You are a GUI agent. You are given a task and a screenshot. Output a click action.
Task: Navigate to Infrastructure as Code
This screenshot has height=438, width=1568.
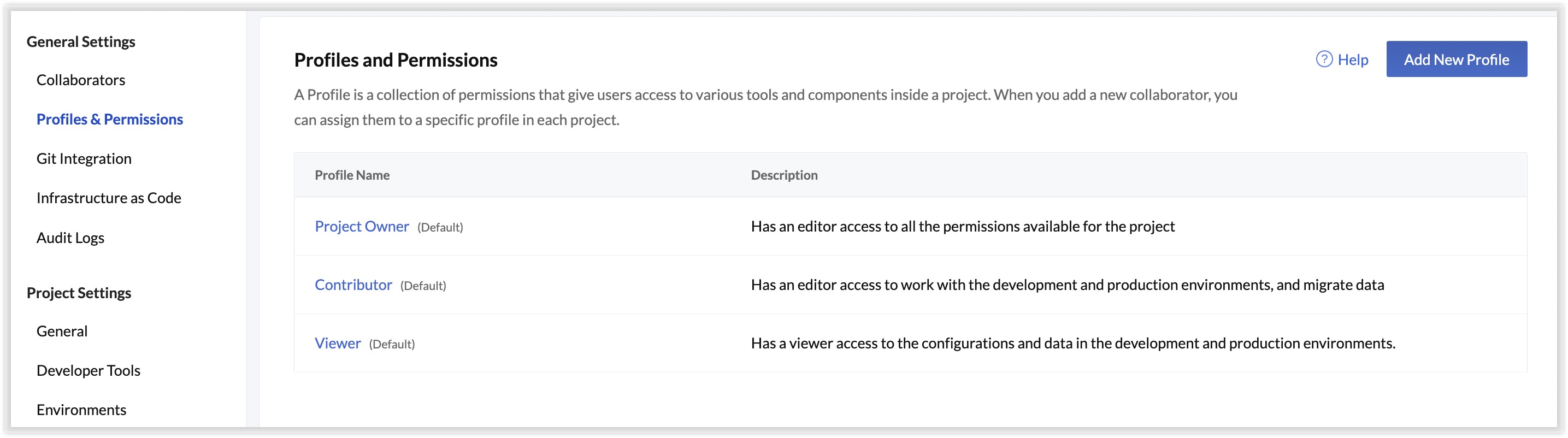point(108,198)
